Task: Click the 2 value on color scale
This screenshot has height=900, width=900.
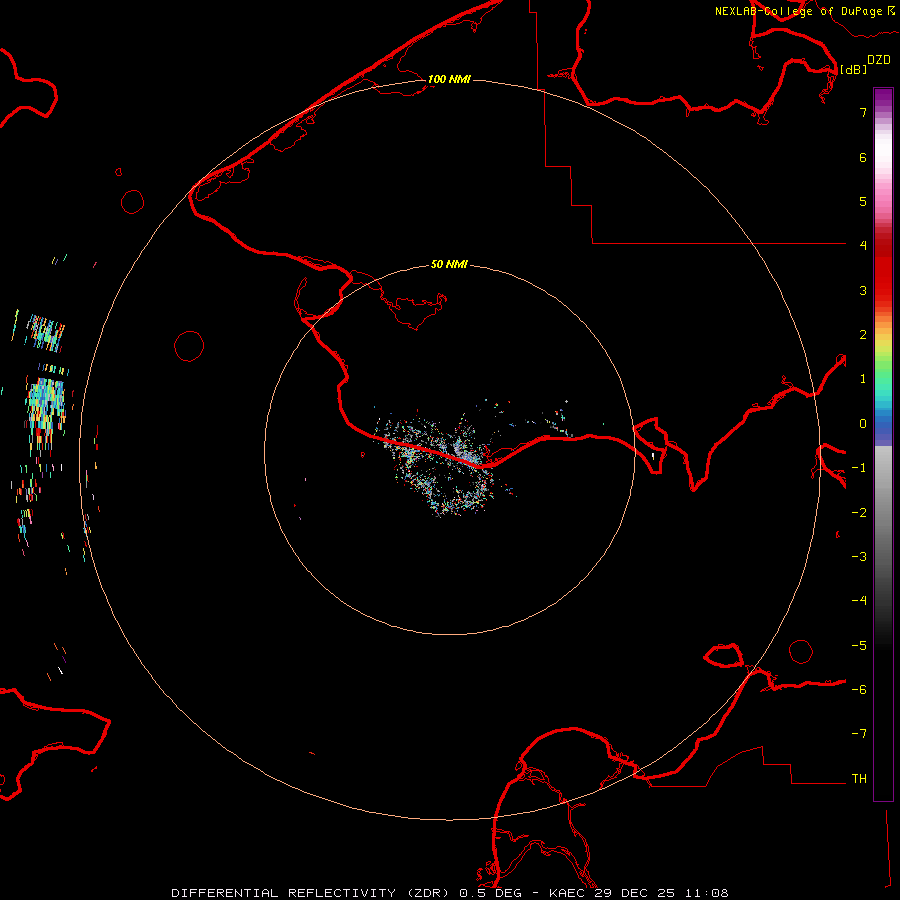Action: click(x=863, y=334)
